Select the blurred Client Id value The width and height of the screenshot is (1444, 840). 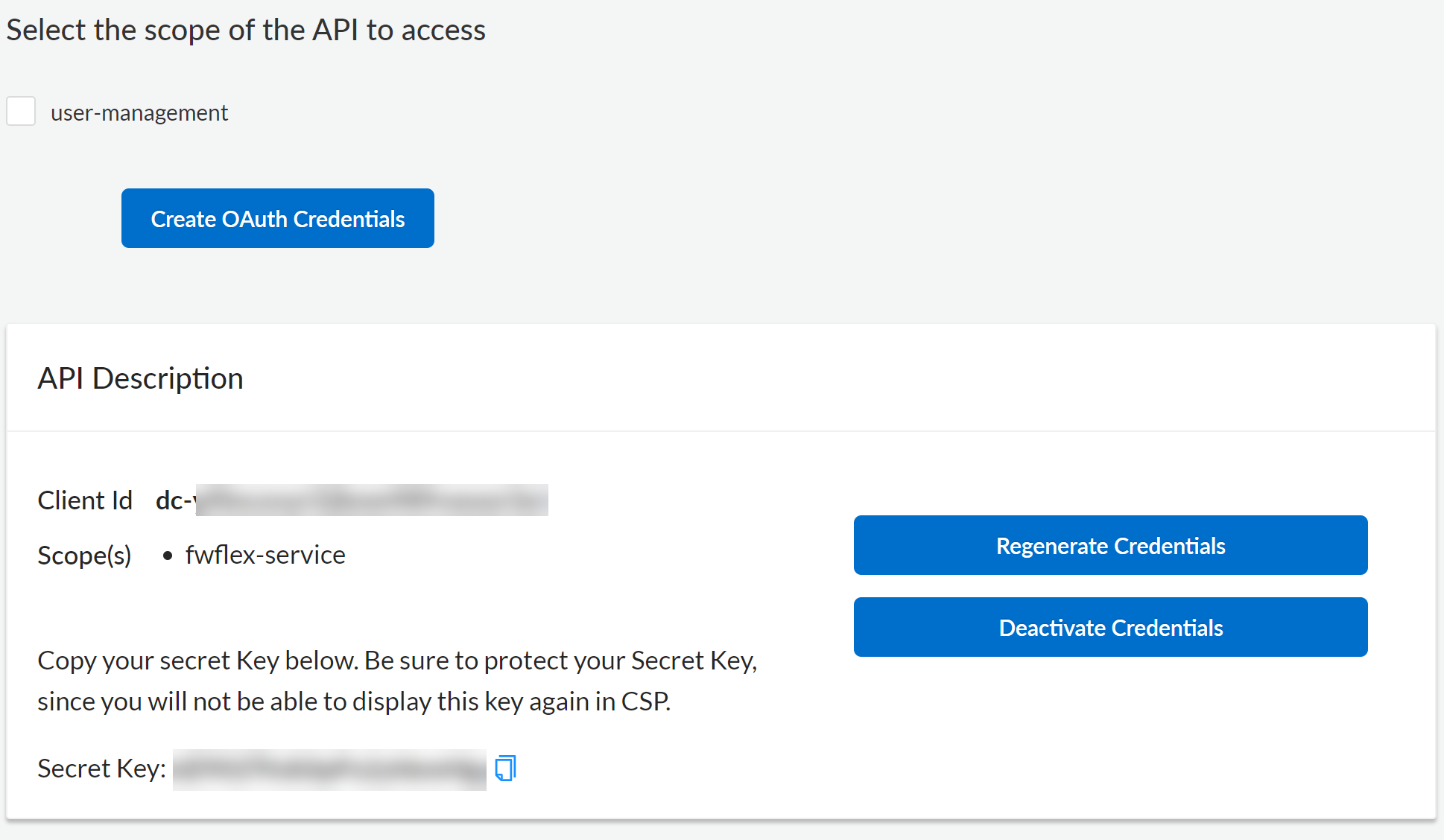tap(371, 500)
